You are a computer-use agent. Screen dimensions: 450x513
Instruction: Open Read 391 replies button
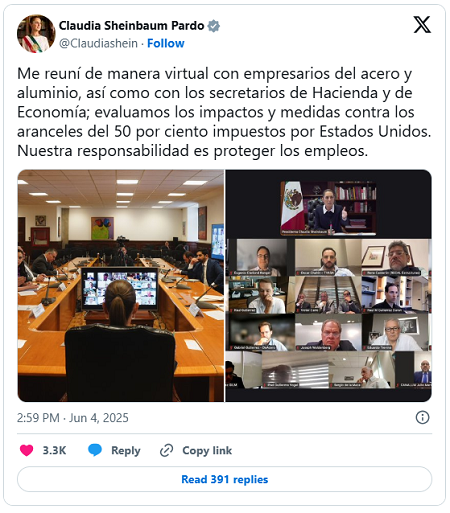point(225,479)
